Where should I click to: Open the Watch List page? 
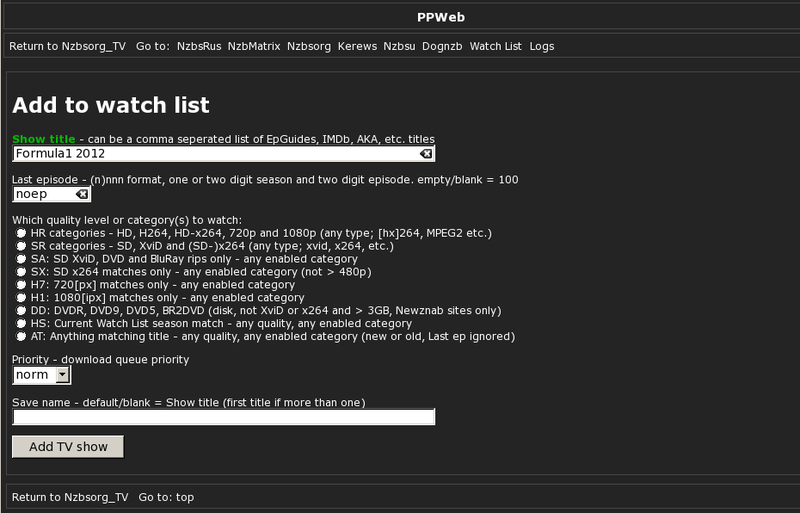[496, 46]
